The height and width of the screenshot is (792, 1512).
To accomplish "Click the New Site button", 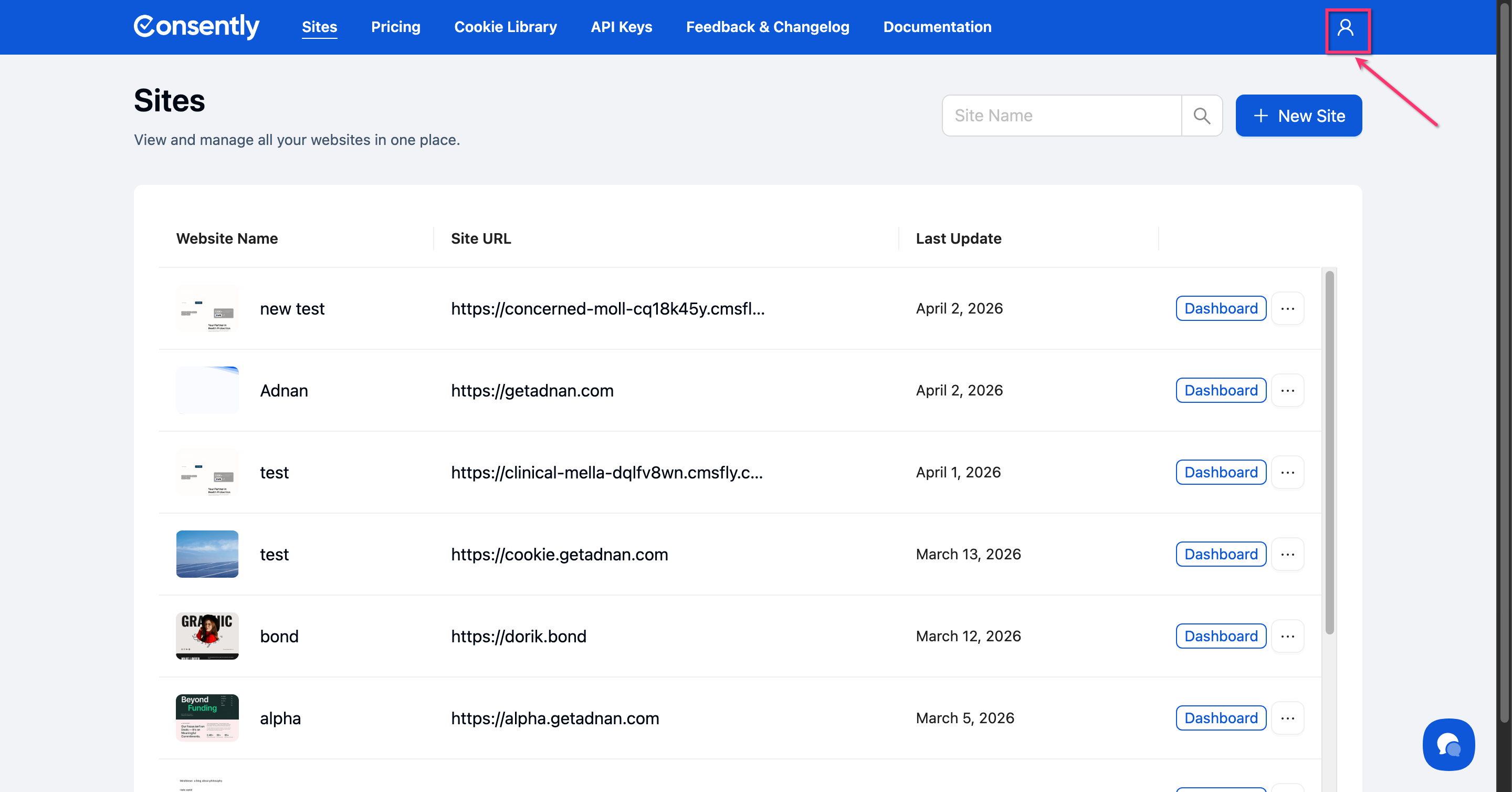I will click(x=1298, y=116).
